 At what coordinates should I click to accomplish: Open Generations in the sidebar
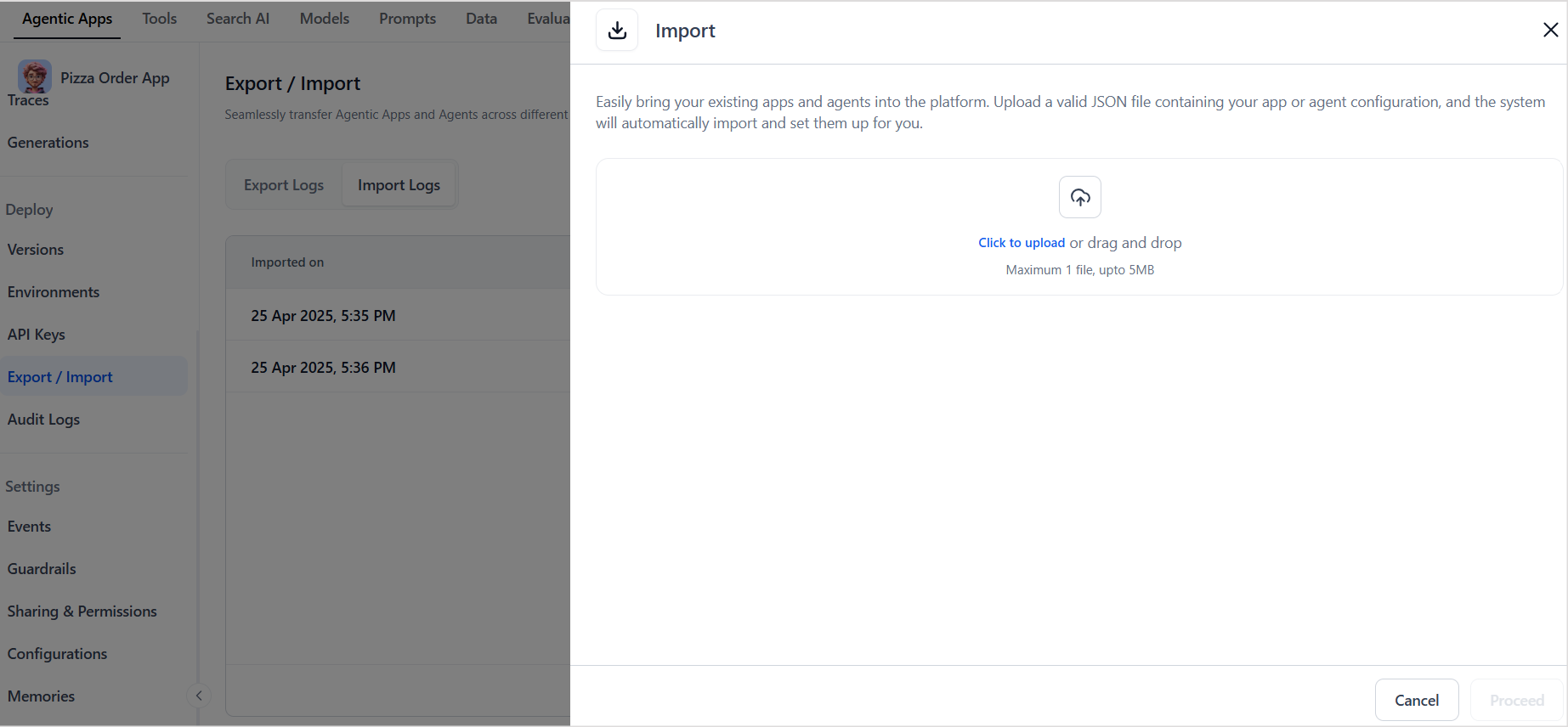48,143
